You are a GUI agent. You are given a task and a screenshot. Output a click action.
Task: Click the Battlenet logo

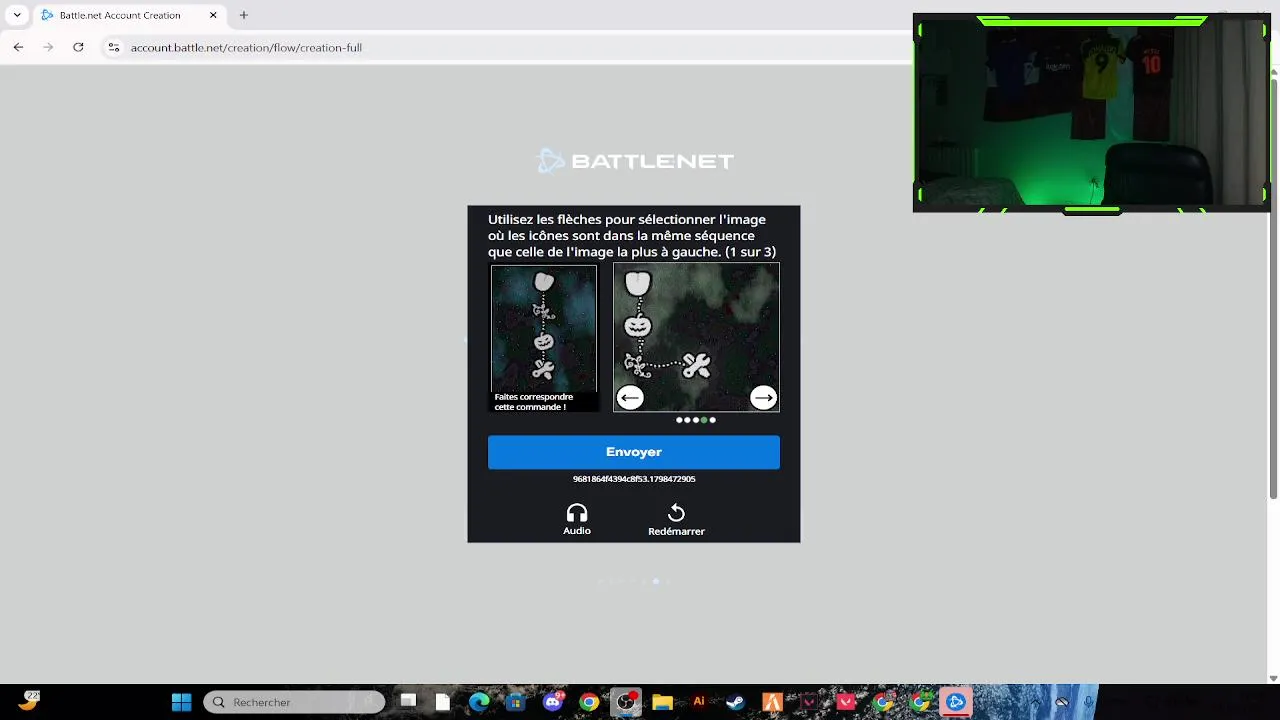636,161
